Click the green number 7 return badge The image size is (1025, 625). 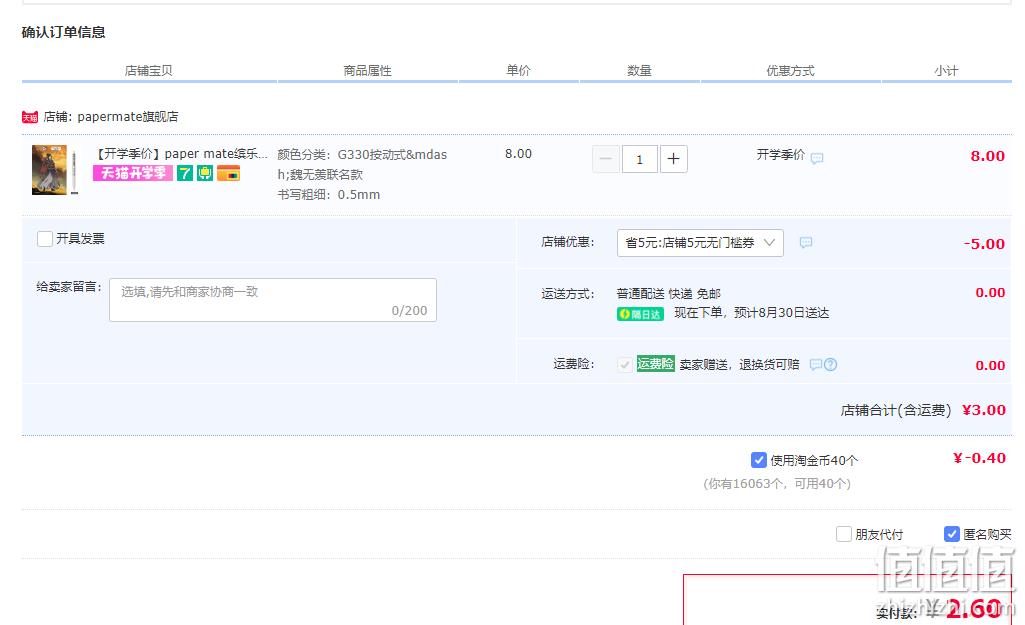point(185,173)
